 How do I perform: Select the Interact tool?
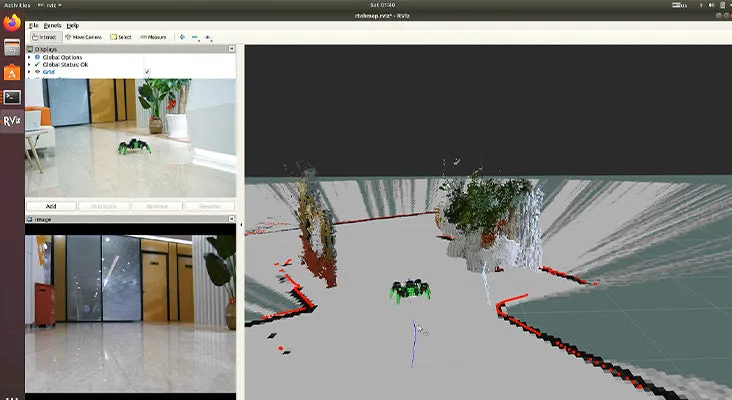[45, 37]
